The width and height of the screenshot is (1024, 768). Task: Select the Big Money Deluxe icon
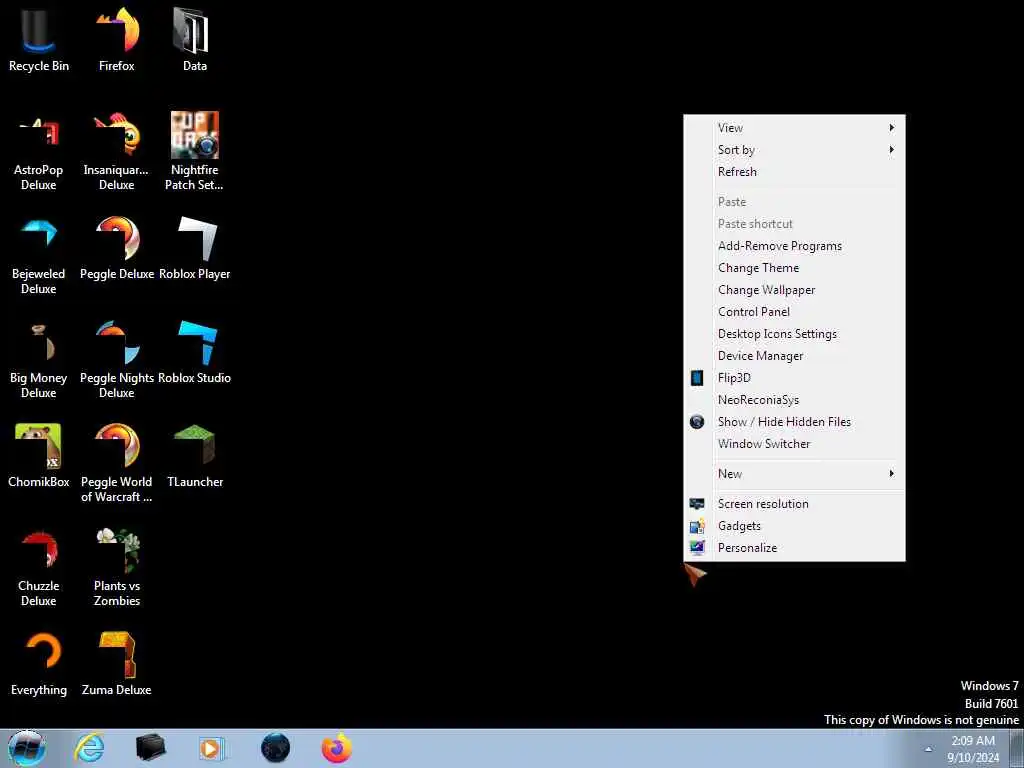point(39,359)
